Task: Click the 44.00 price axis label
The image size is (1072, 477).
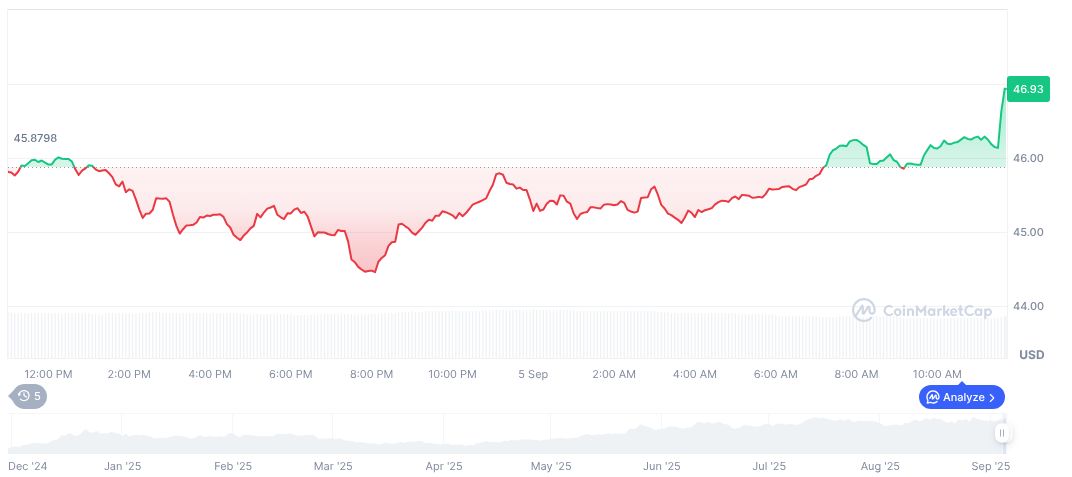Action: point(1027,306)
